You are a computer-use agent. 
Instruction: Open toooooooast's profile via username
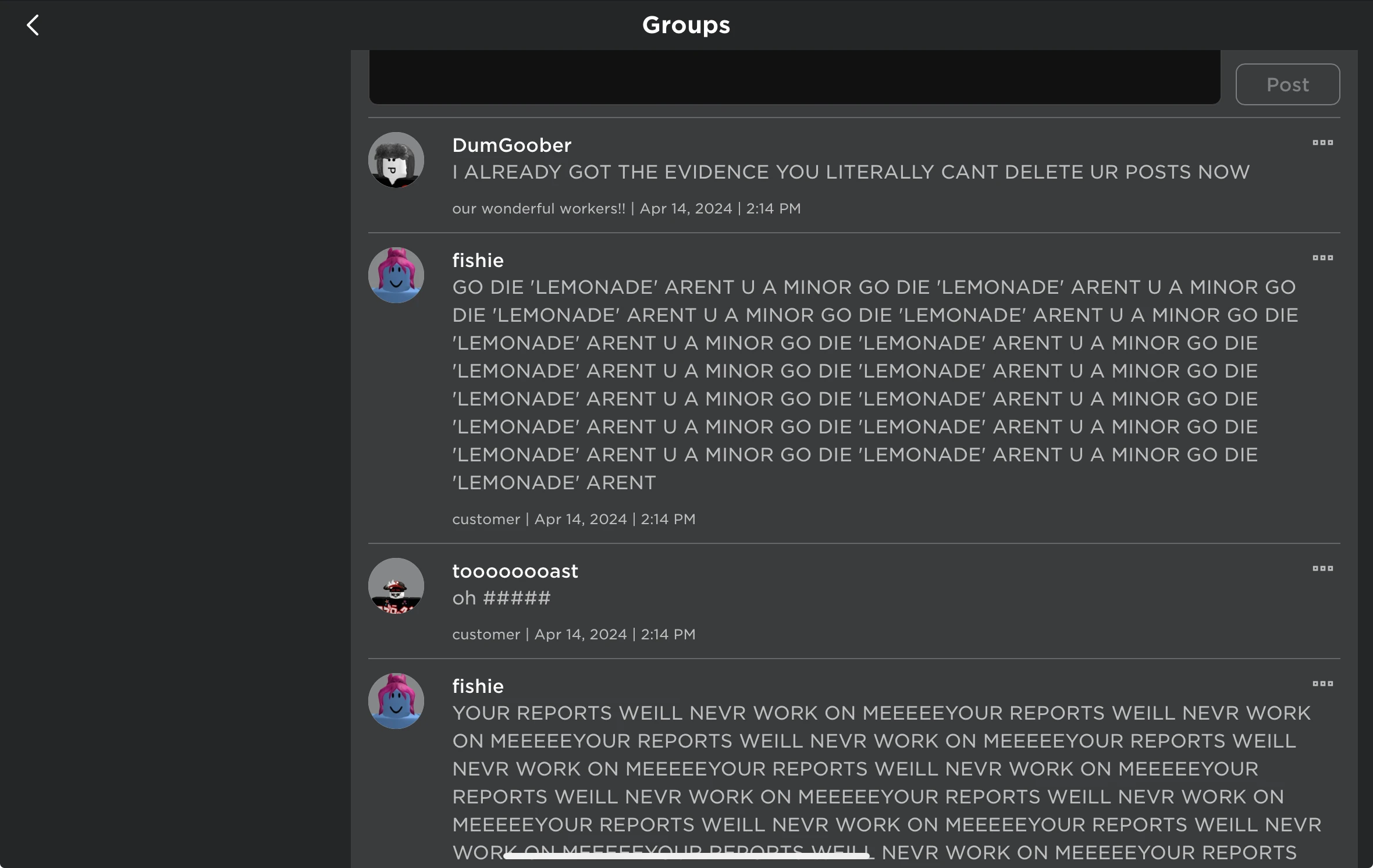point(515,571)
